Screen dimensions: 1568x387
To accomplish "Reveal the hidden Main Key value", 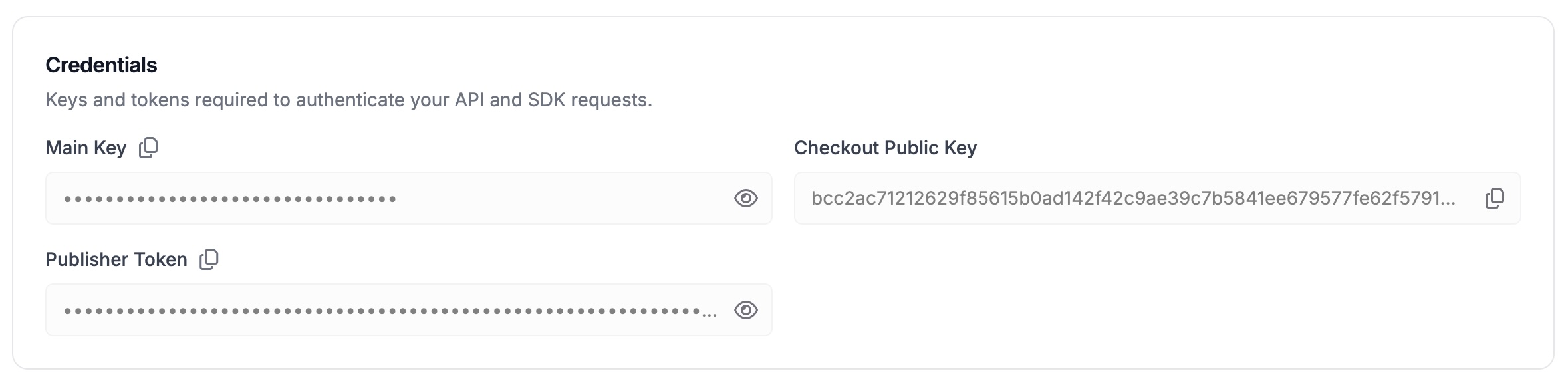I will pyautogui.click(x=745, y=198).
